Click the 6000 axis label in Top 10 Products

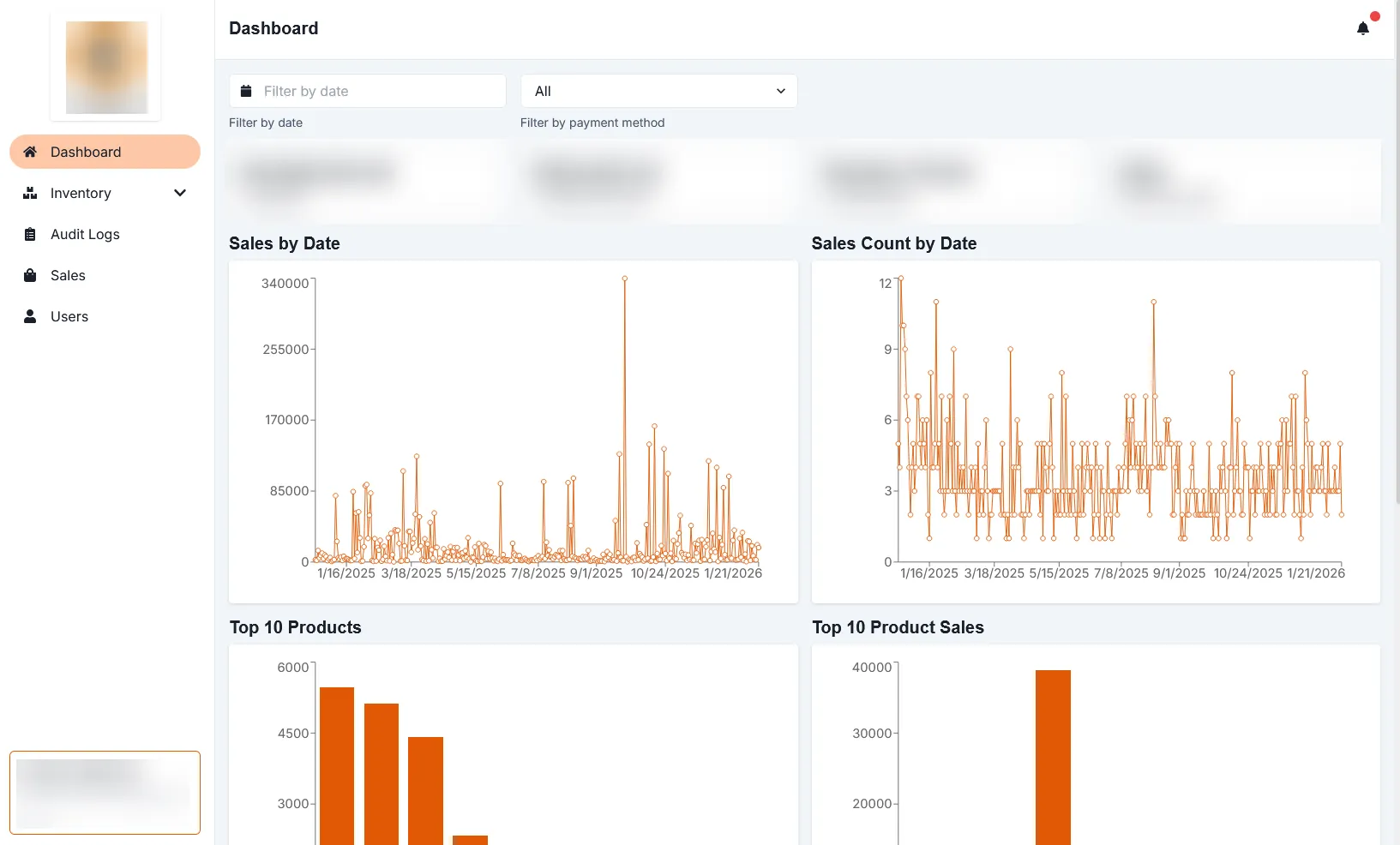coord(293,668)
